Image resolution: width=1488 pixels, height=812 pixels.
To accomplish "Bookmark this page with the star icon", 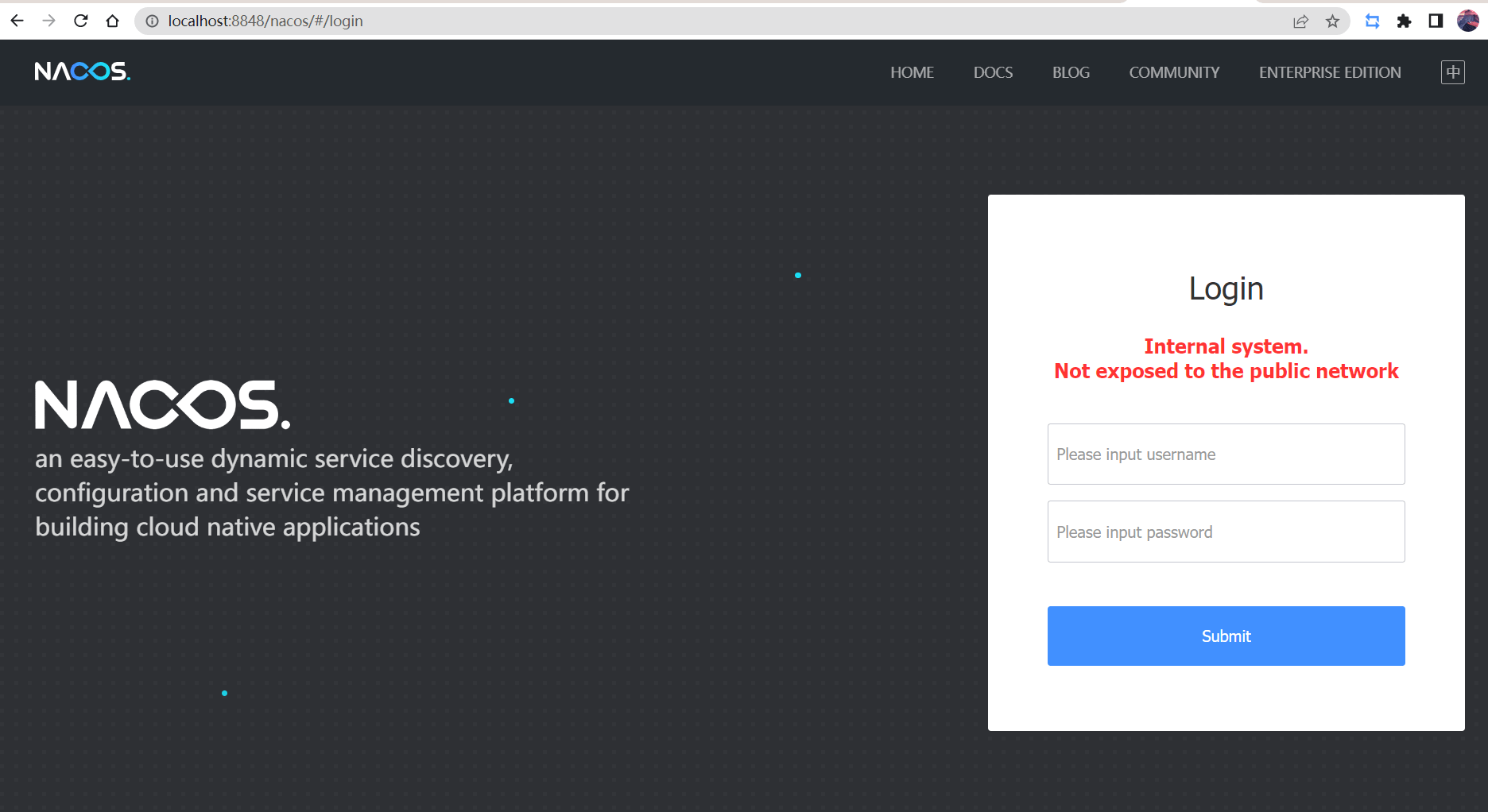I will [1332, 21].
